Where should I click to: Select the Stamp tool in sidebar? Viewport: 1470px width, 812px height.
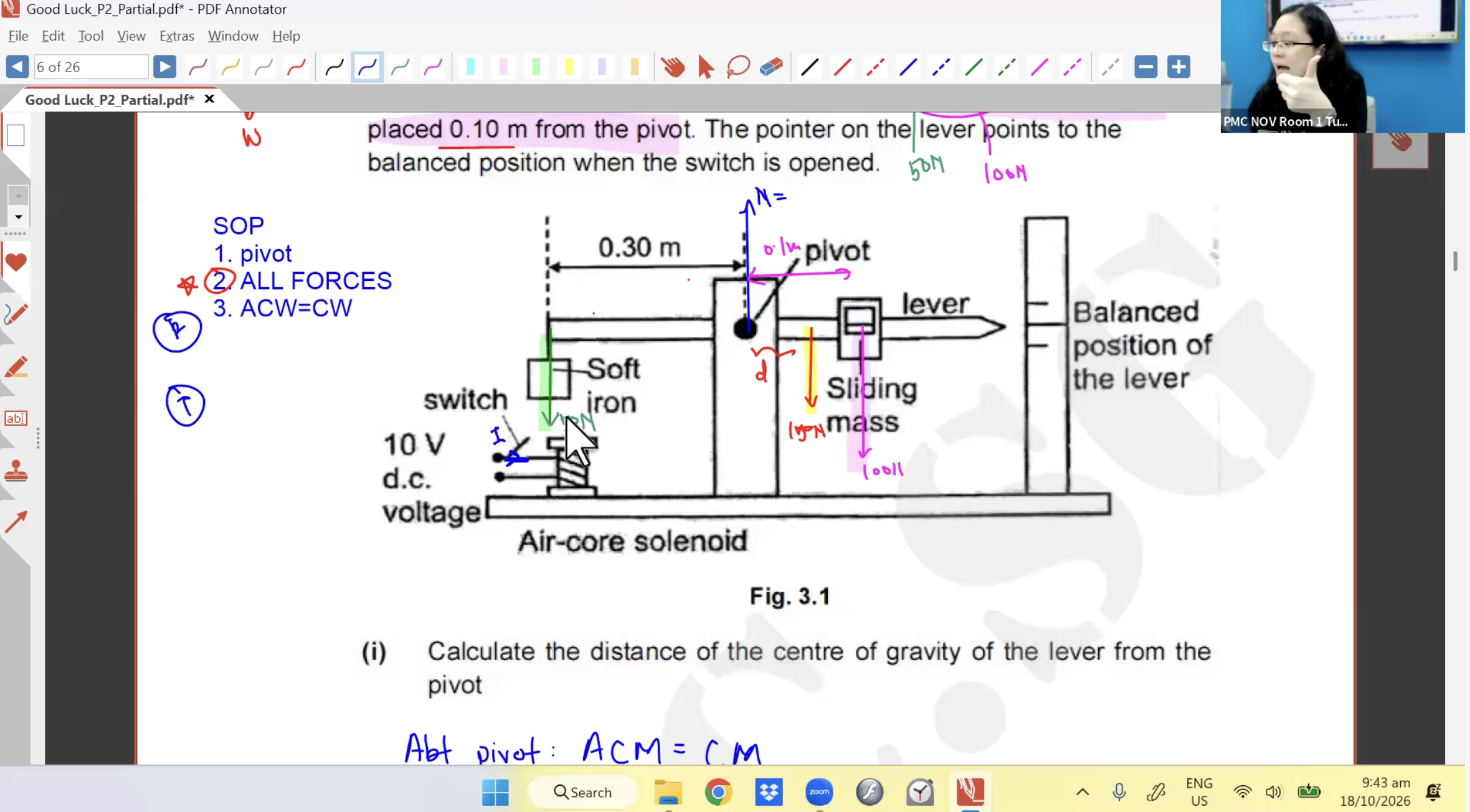point(16,471)
